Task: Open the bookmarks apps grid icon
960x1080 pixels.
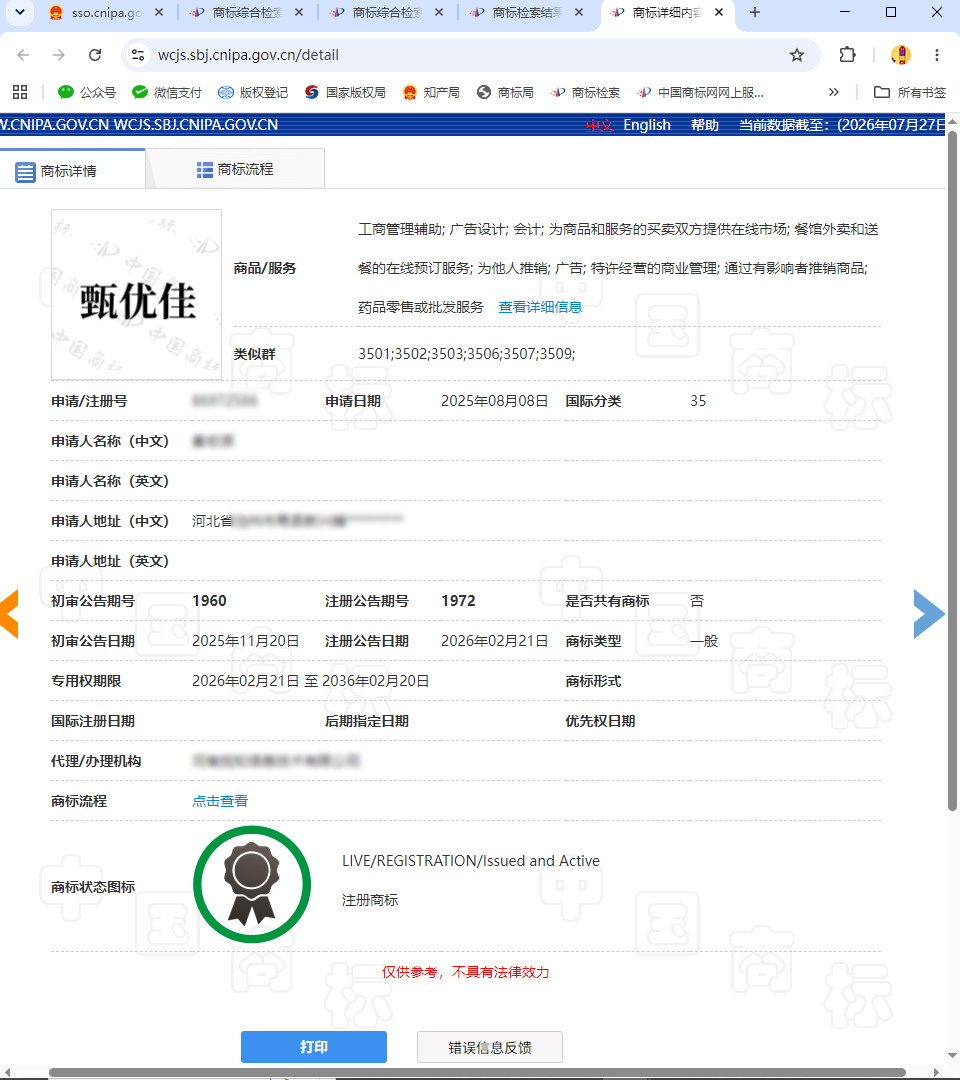Action: point(20,92)
